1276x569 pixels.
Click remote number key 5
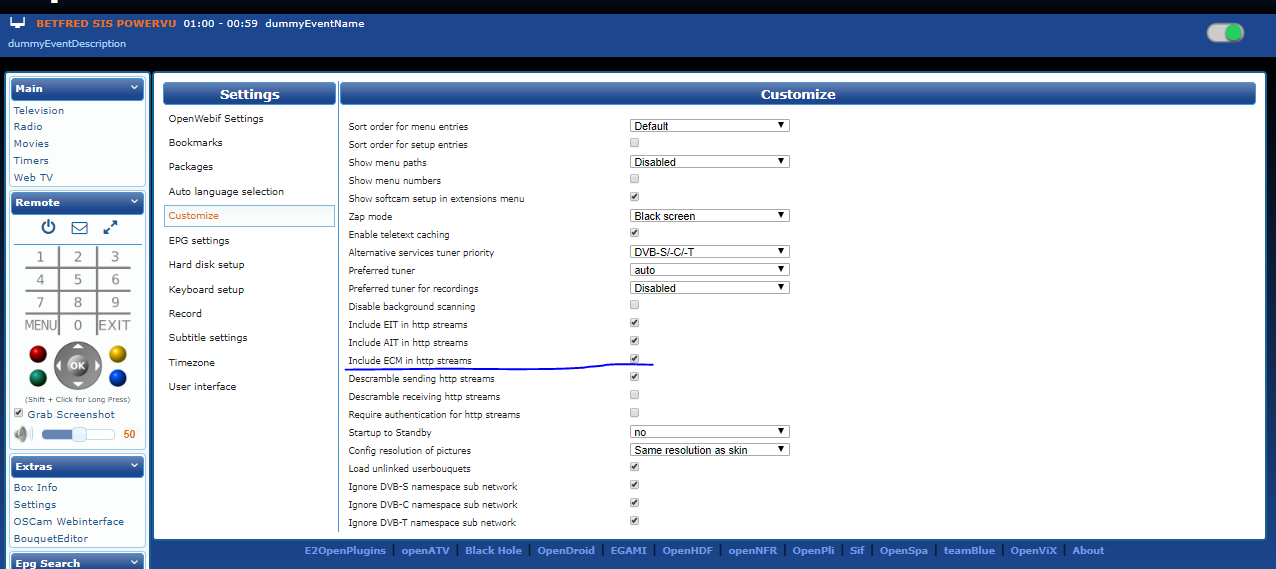click(x=78, y=280)
